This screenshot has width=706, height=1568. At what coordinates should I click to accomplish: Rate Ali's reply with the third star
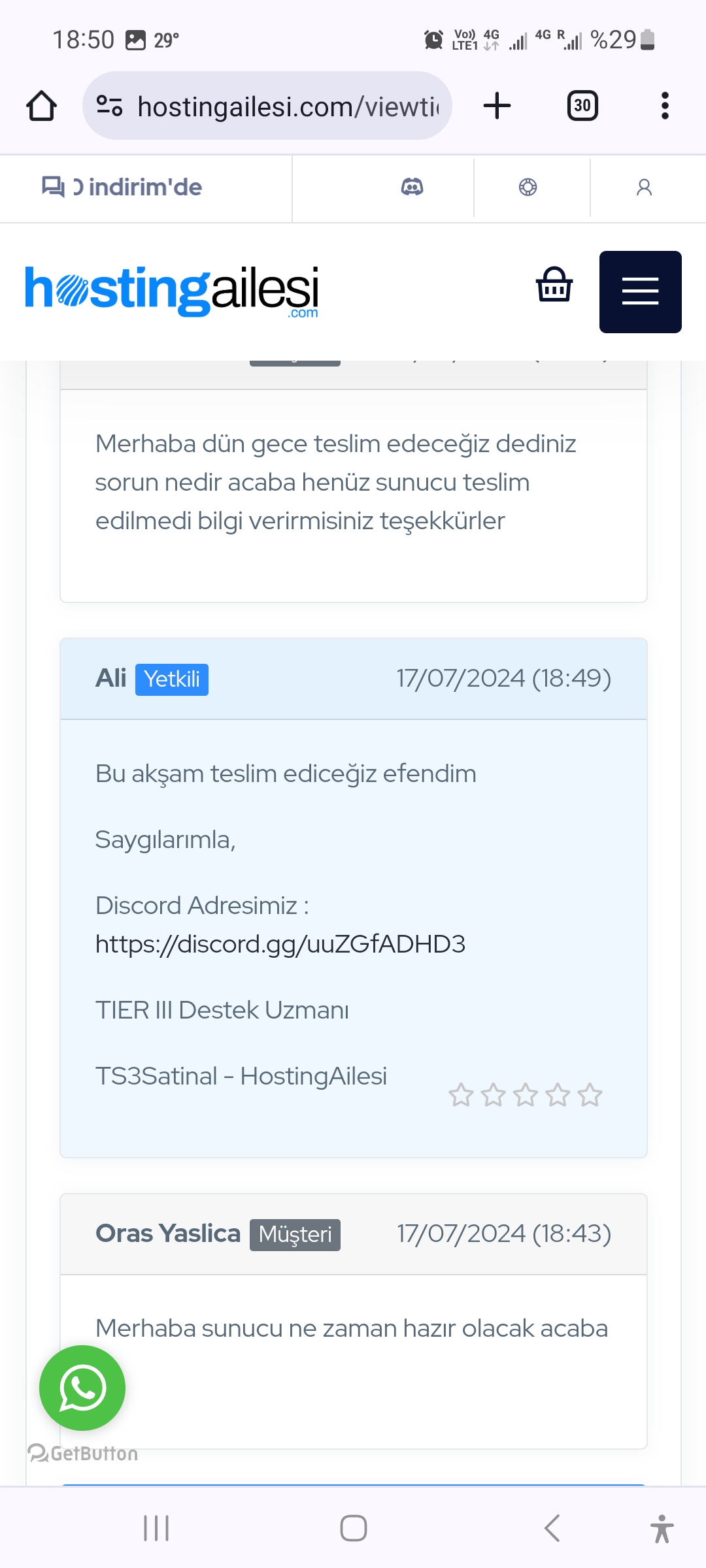tap(526, 1095)
